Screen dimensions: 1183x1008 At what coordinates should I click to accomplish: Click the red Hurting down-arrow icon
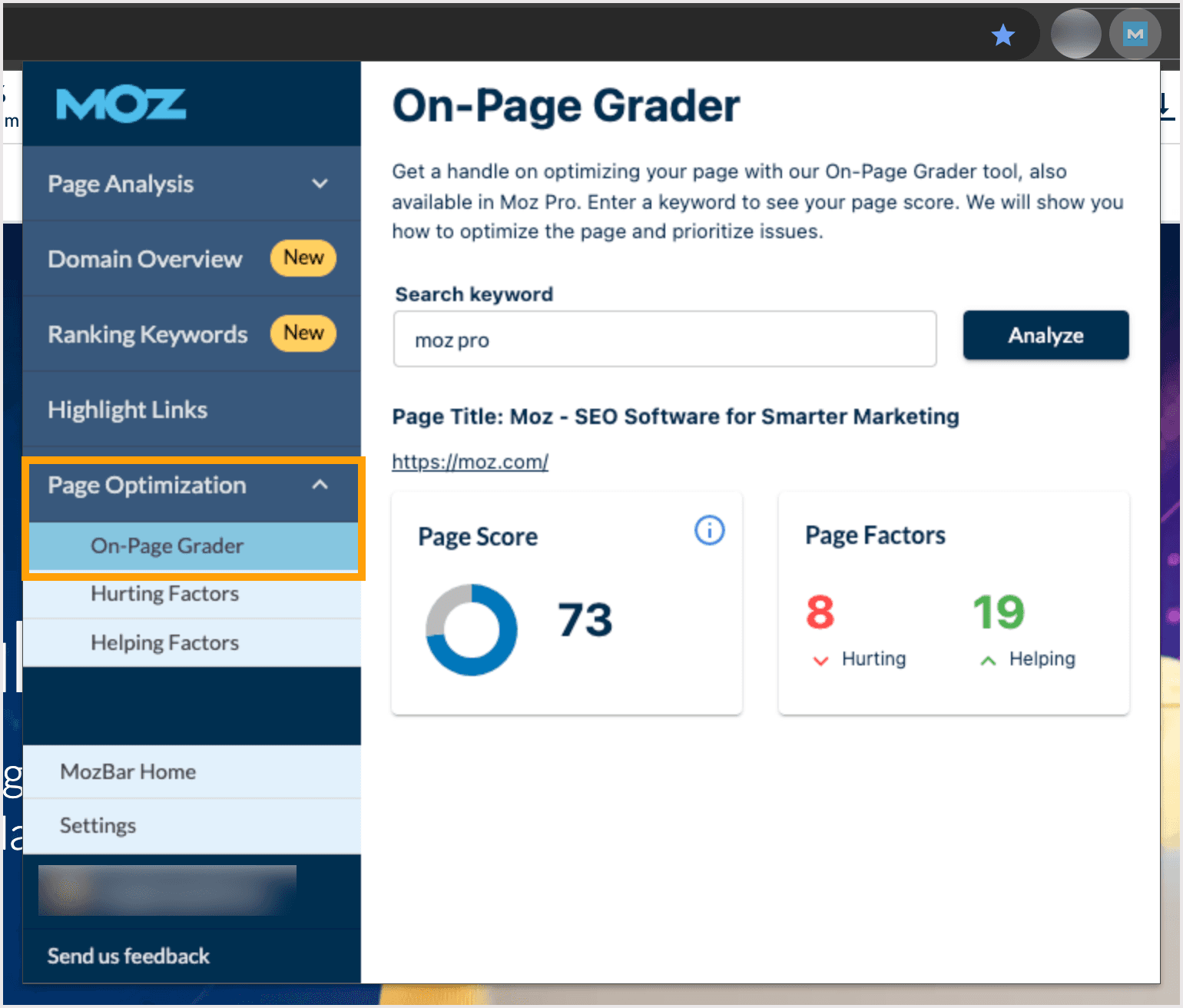tap(820, 660)
